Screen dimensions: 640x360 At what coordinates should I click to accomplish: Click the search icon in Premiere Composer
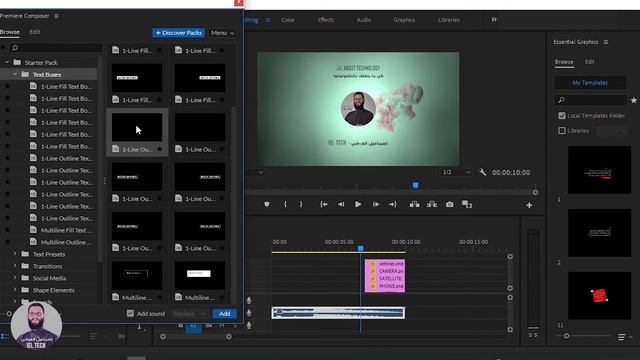(15, 48)
